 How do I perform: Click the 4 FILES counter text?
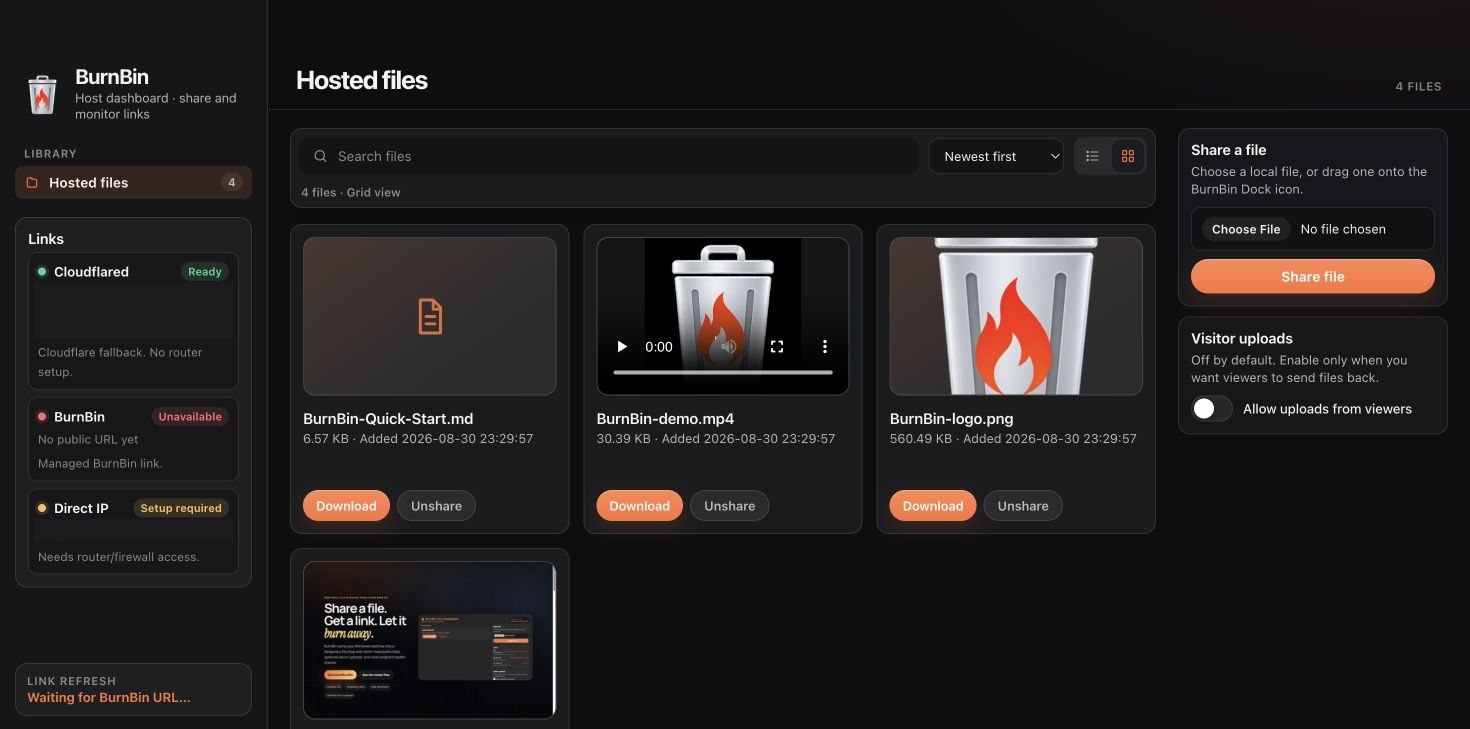point(1419,87)
